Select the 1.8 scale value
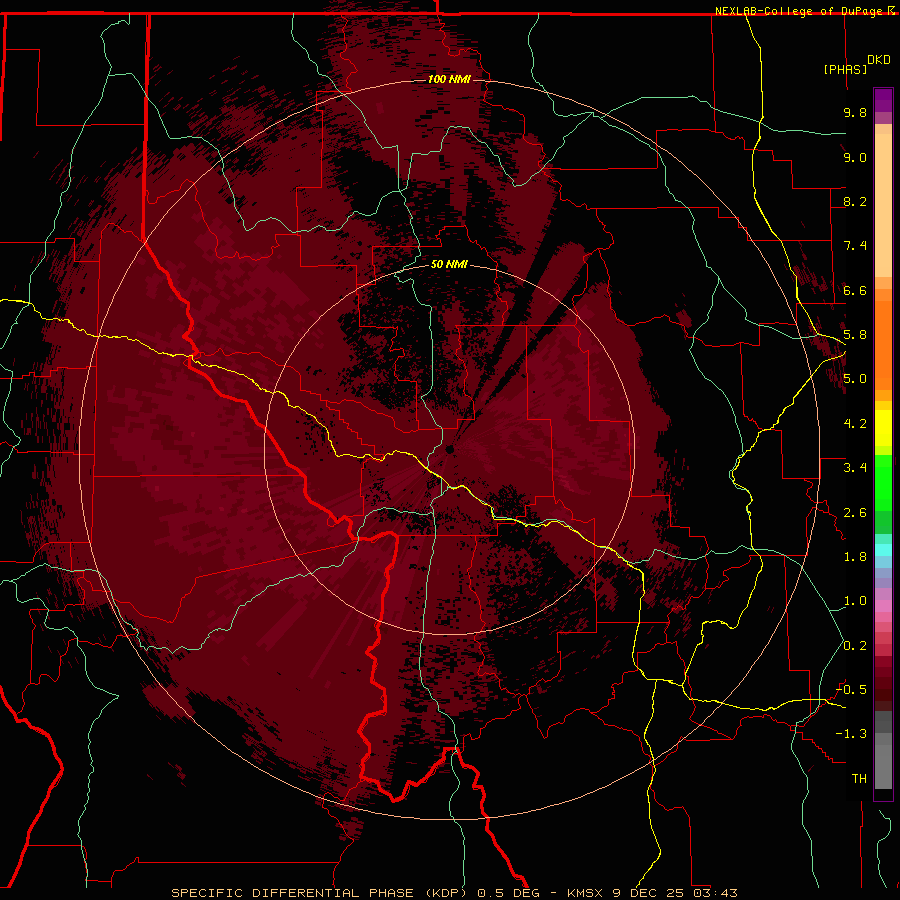 tap(855, 557)
